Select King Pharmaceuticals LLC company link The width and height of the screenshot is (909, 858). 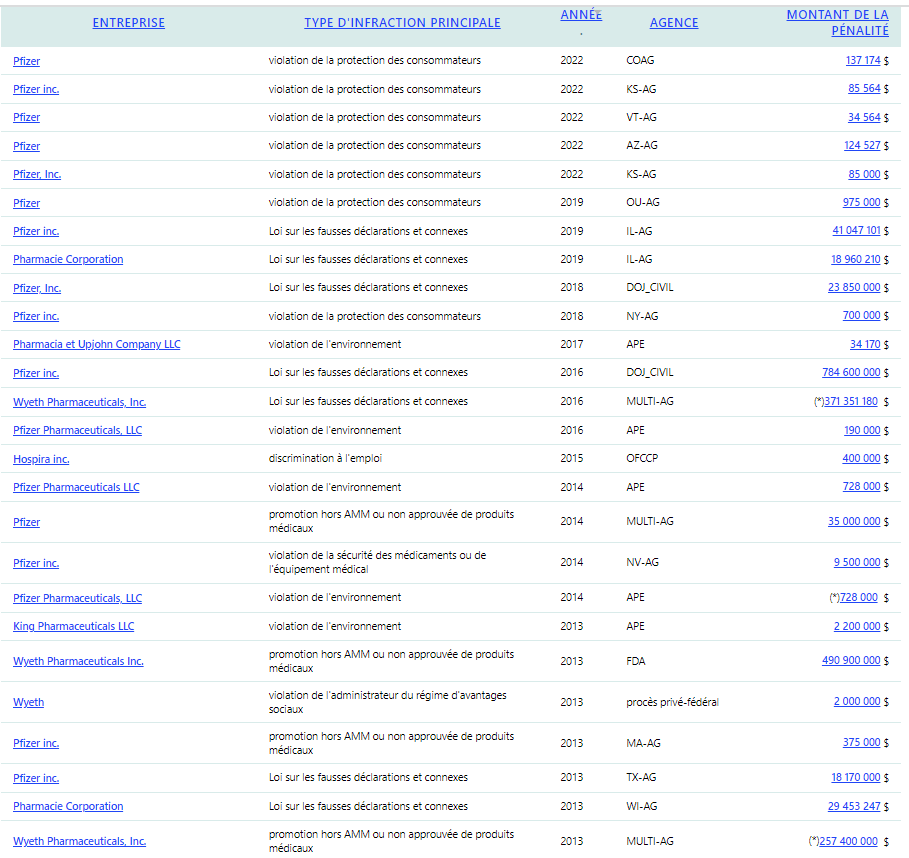tap(73, 627)
